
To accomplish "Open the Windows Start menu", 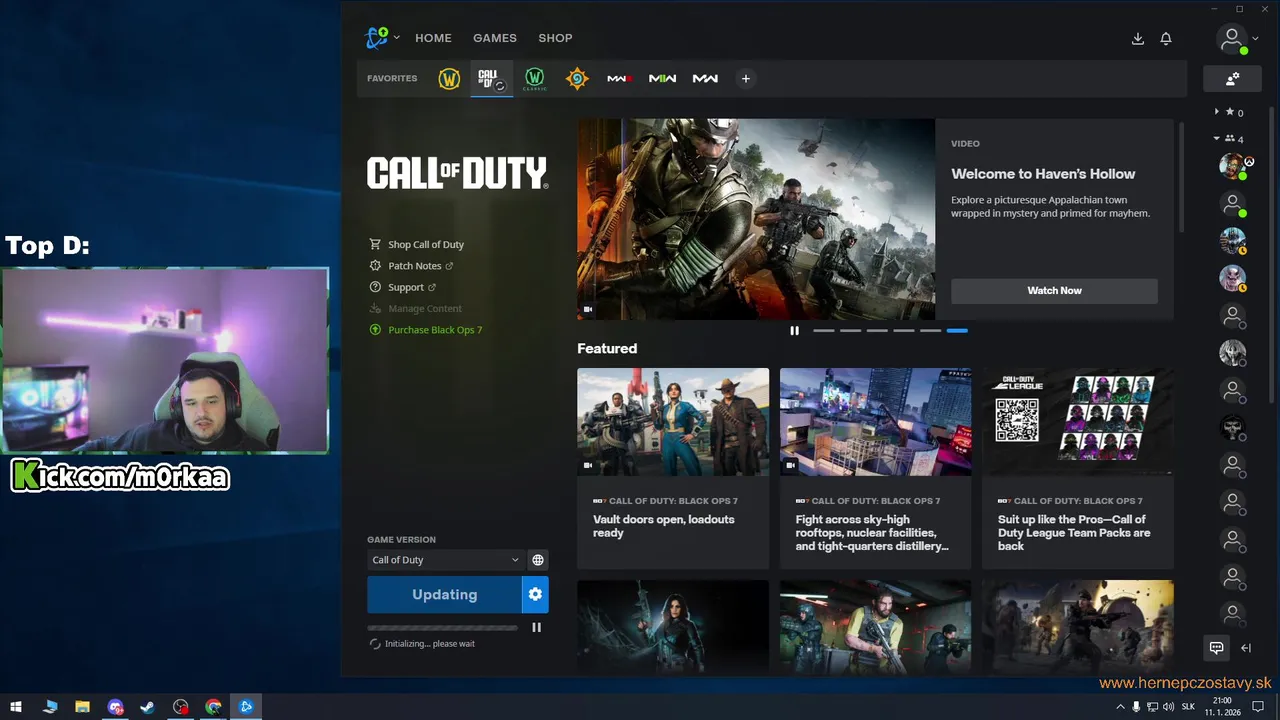I will [16, 707].
